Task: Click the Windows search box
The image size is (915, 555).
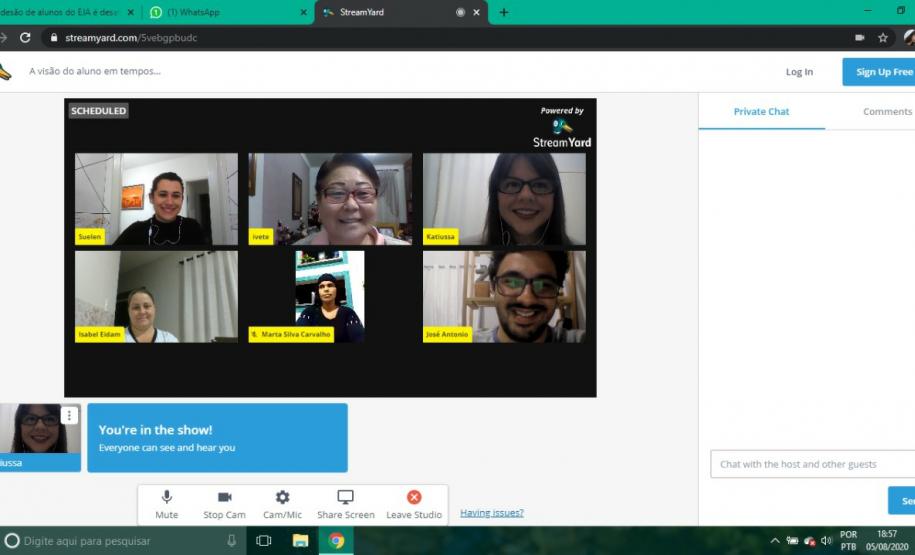Action: pos(123,541)
